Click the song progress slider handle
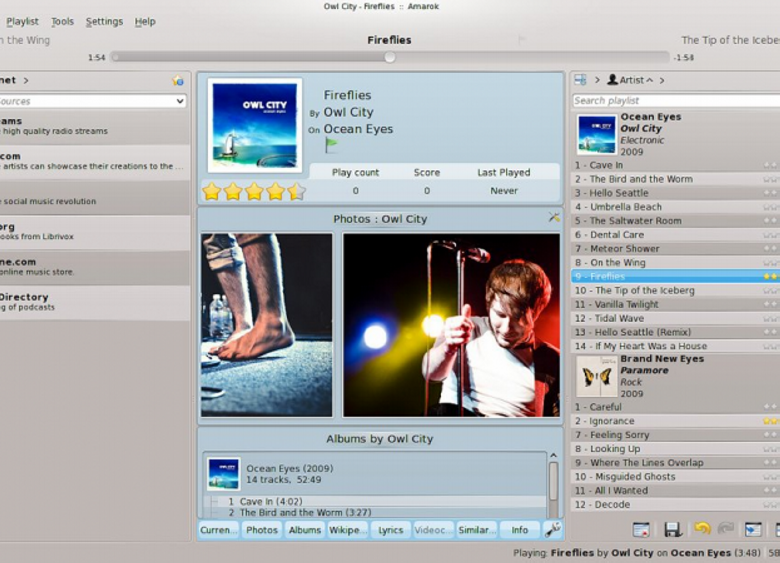Screen dimensions: 780x563 click(x=390, y=57)
